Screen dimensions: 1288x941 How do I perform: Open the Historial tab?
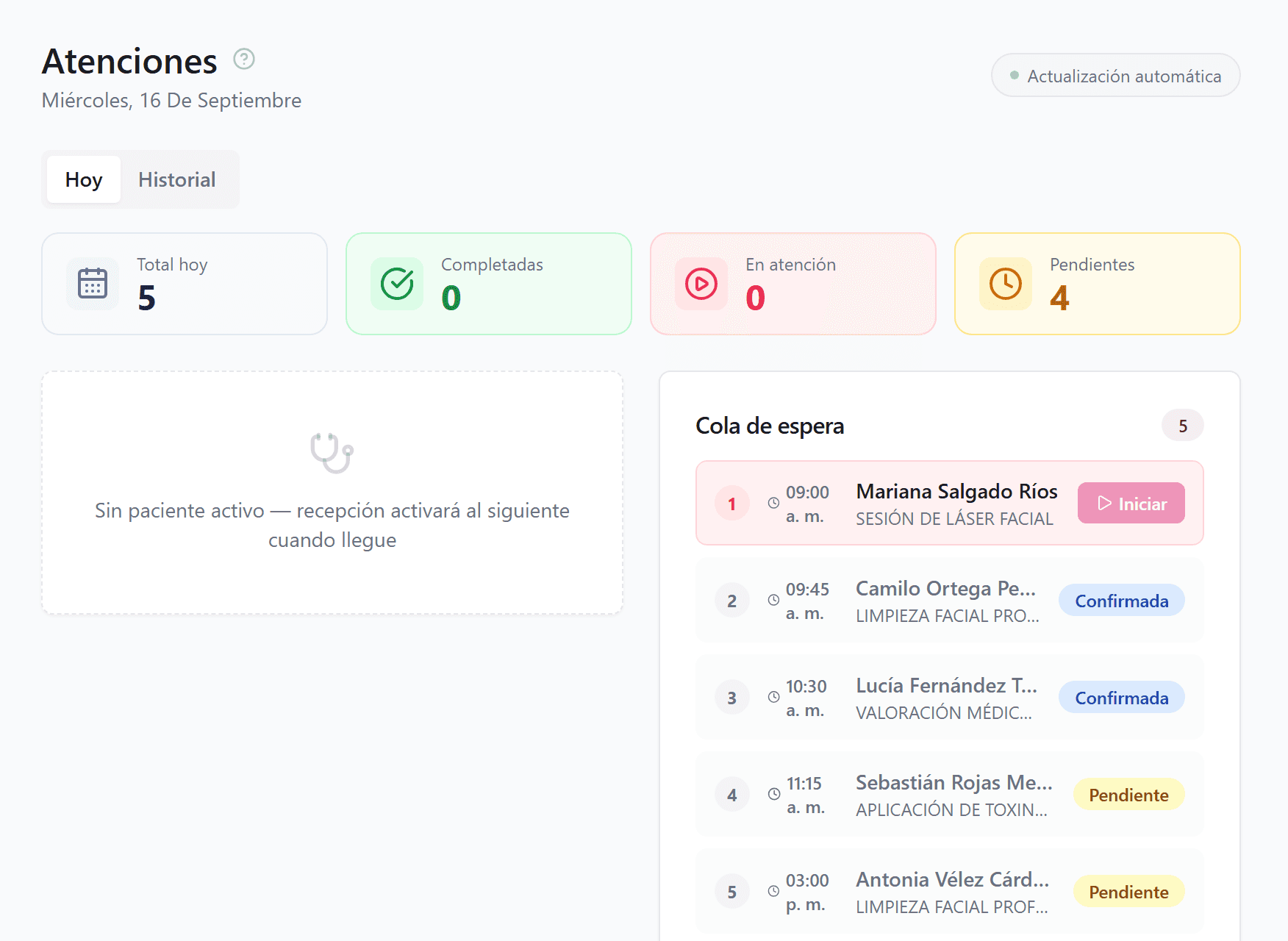(177, 179)
